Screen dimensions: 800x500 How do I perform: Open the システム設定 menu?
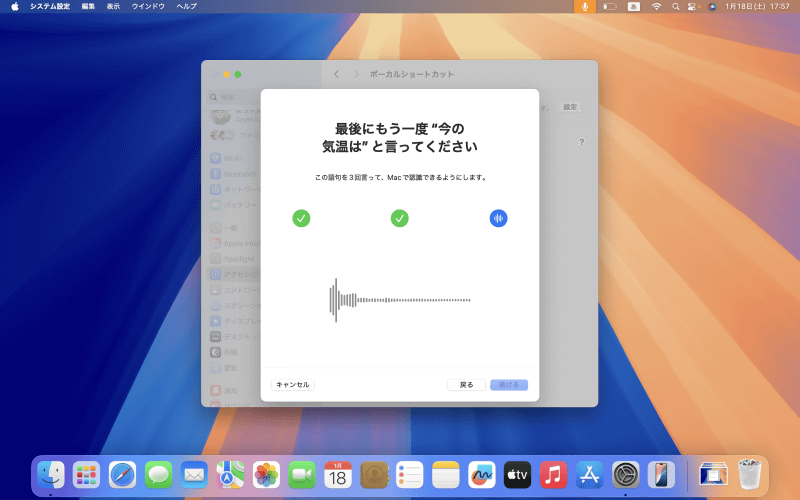tap(49, 7)
